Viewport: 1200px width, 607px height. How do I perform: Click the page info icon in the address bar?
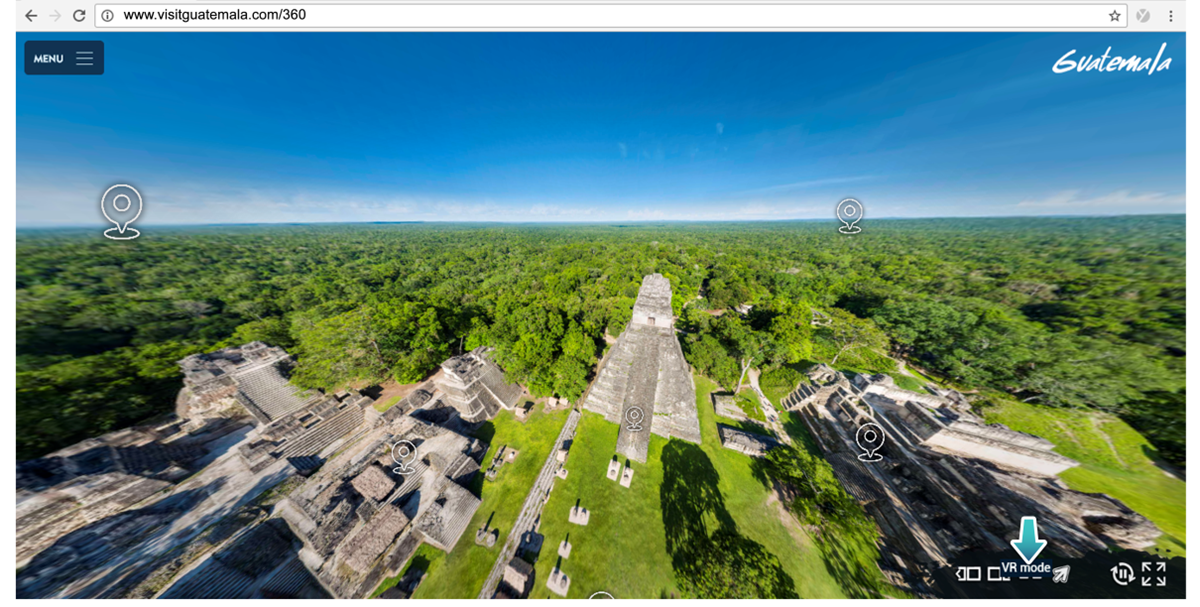point(106,15)
